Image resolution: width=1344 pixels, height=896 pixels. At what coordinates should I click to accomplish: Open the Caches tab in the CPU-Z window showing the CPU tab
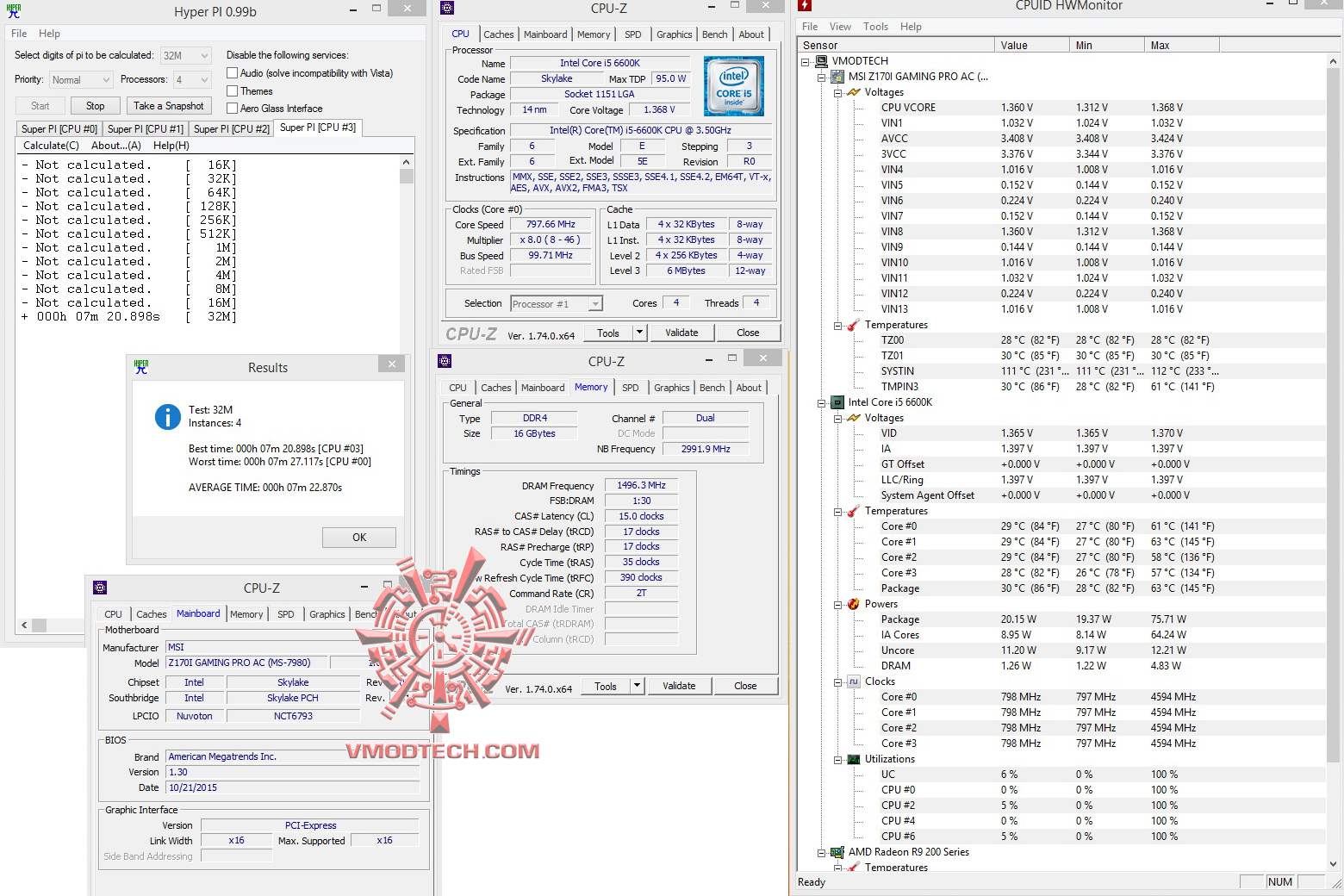click(x=499, y=34)
